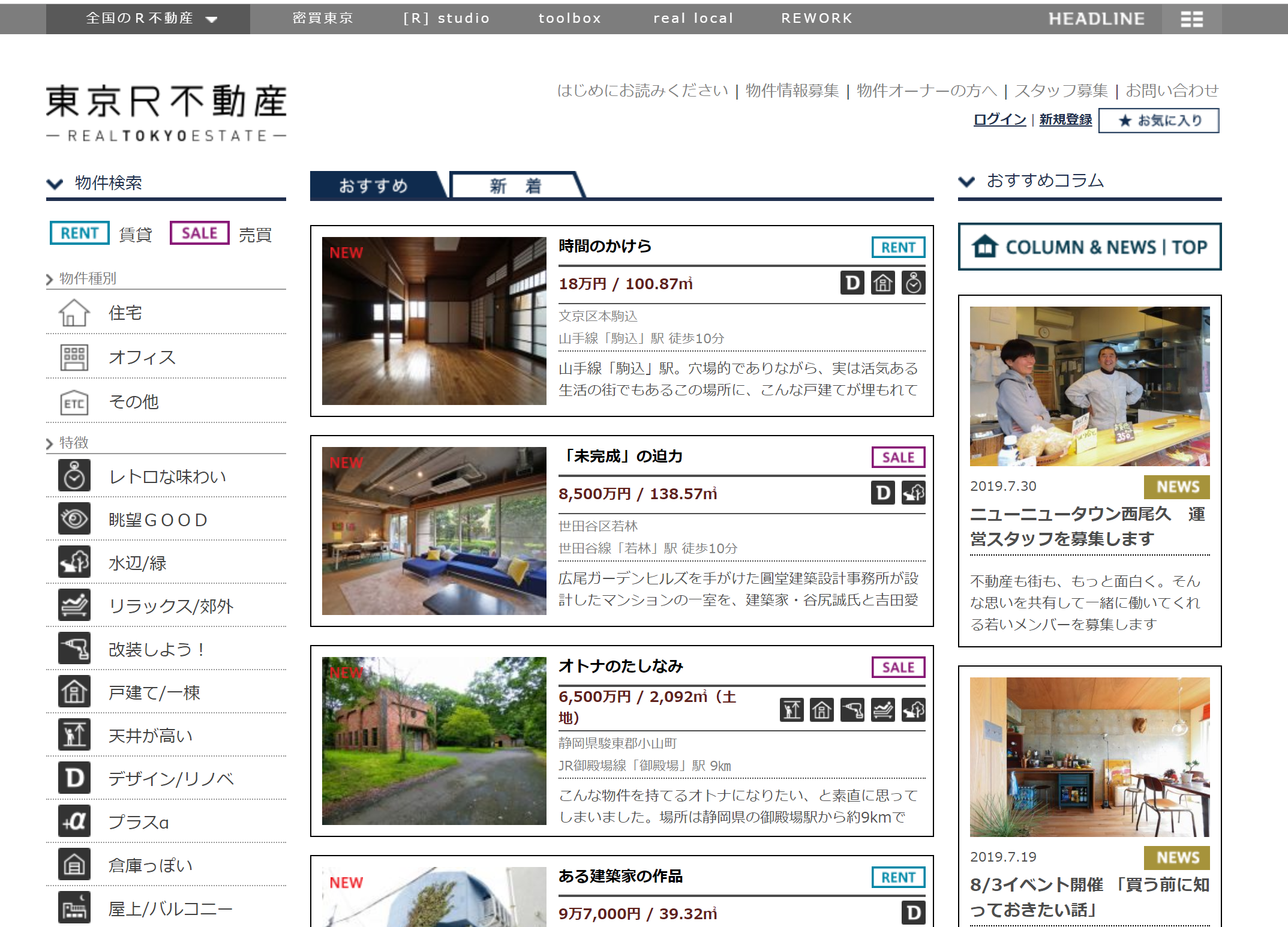The width and height of the screenshot is (1288, 927).
Task: Collapse the 物件検索 section chevron
Action: pos(55,184)
